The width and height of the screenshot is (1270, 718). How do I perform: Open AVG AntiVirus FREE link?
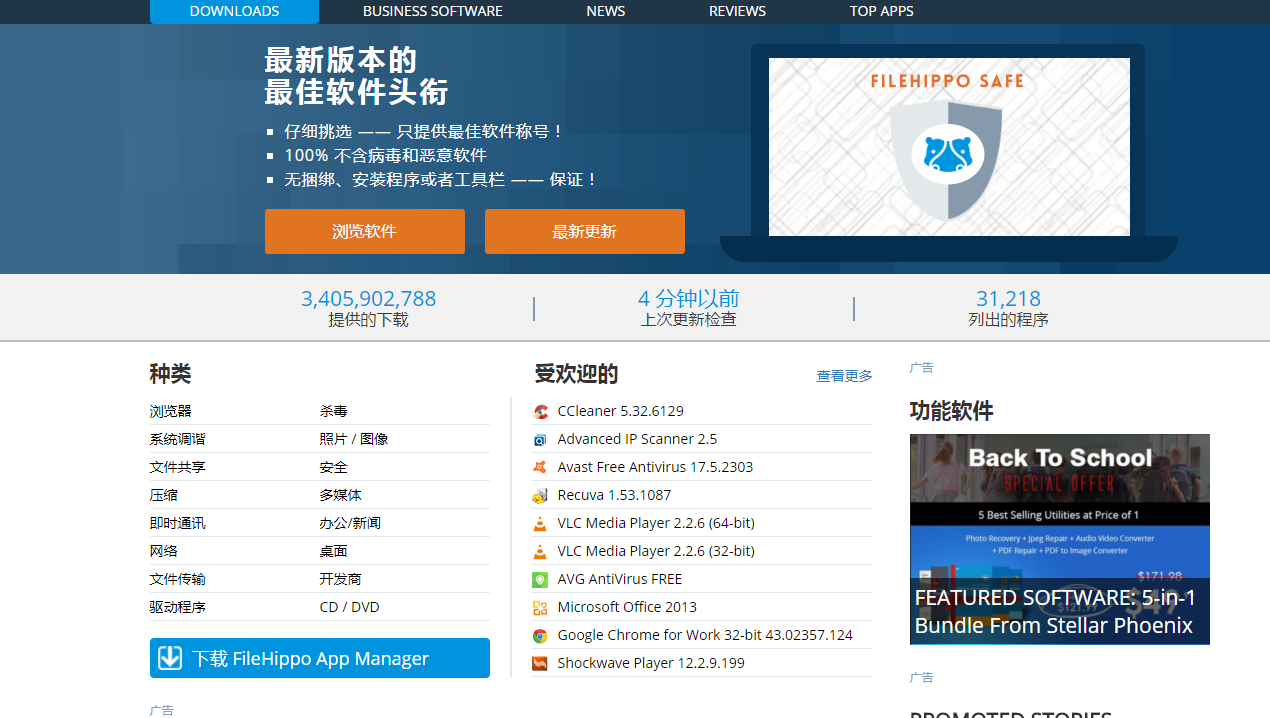coord(620,579)
